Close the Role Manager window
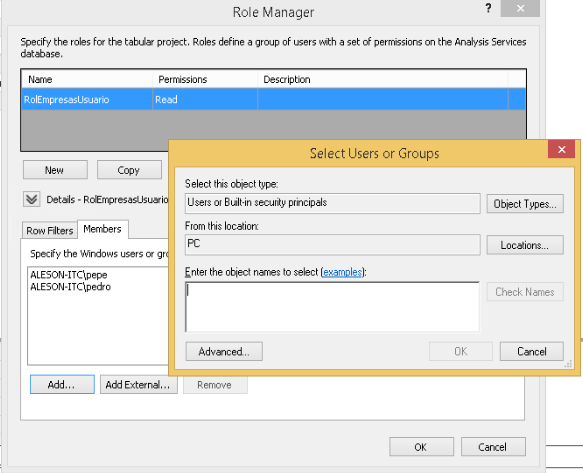This screenshot has height=473, width=583. [520, 8]
